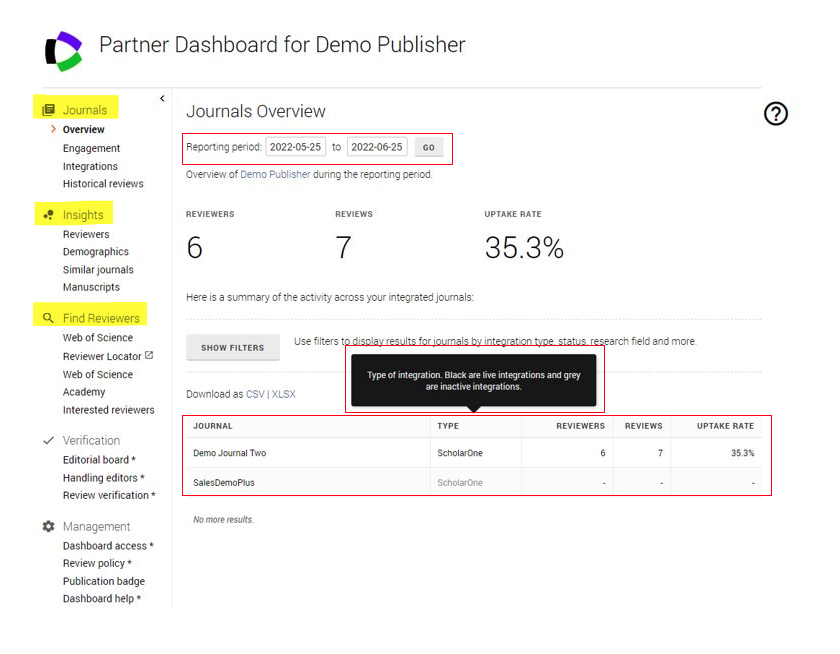
Task: Open Review verification page
Action: tap(109, 495)
